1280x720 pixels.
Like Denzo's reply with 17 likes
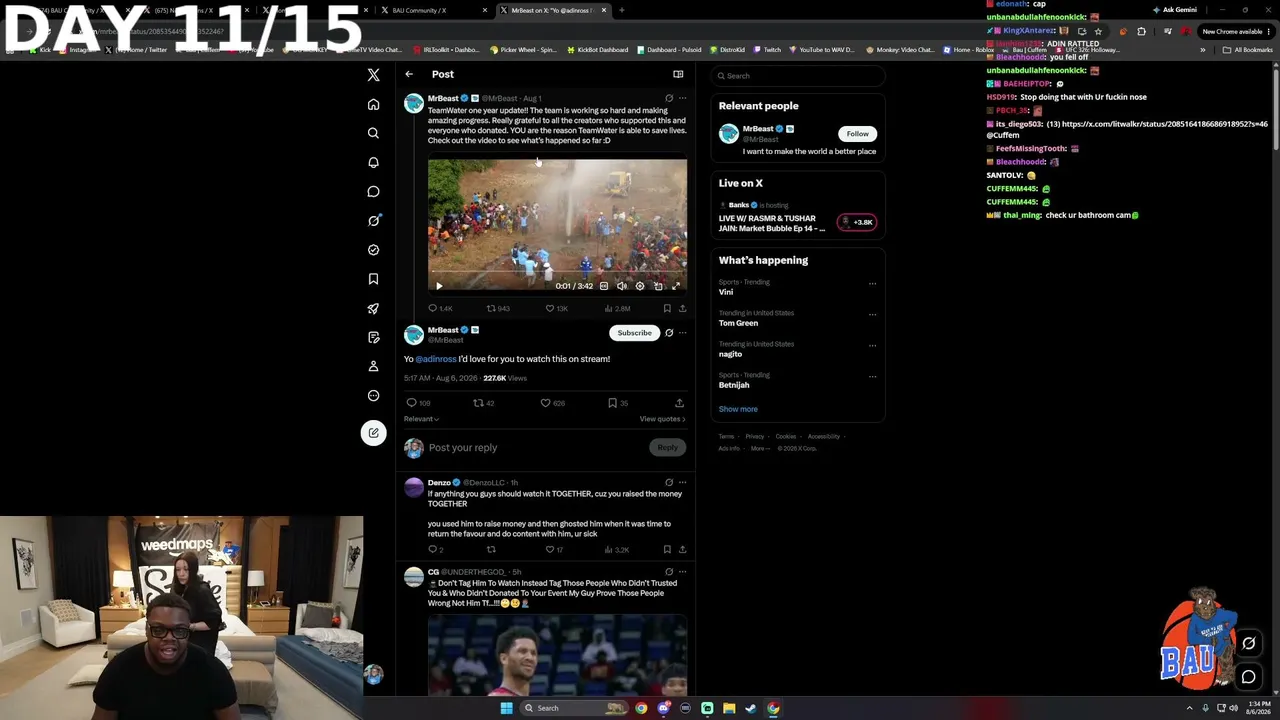point(554,550)
